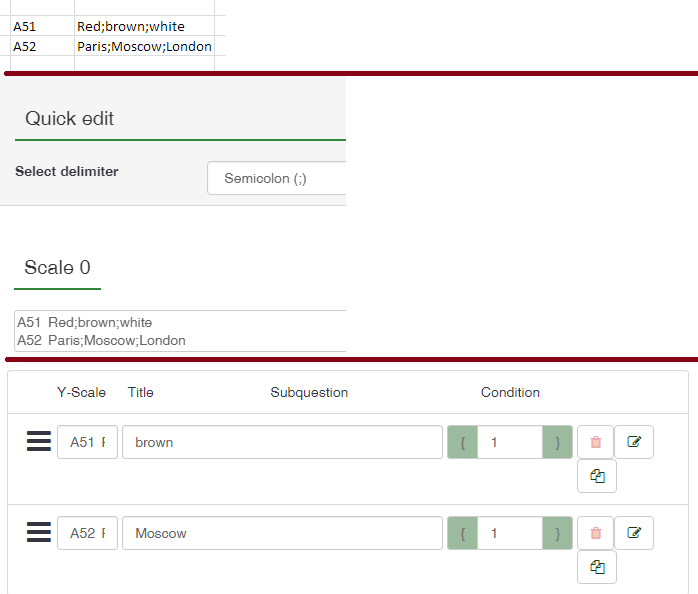Image resolution: width=698 pixels, height=594 pixels.
Task: Focus the Moscow subquestion text field
Action: pos(282,533)
